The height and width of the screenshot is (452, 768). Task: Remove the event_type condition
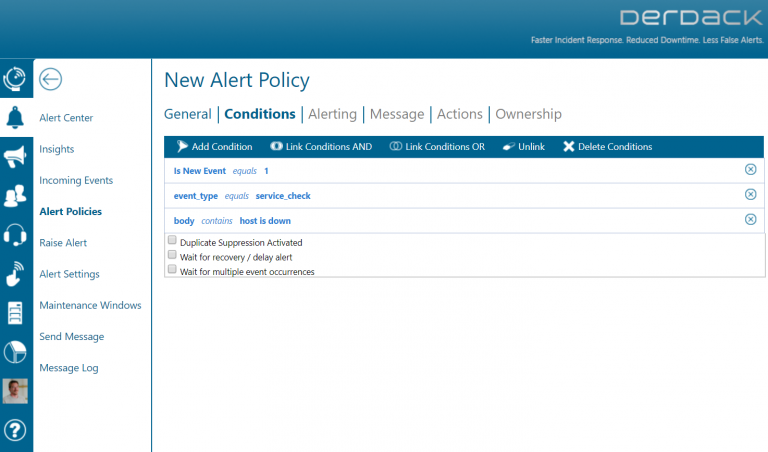[x=750, y=194]
